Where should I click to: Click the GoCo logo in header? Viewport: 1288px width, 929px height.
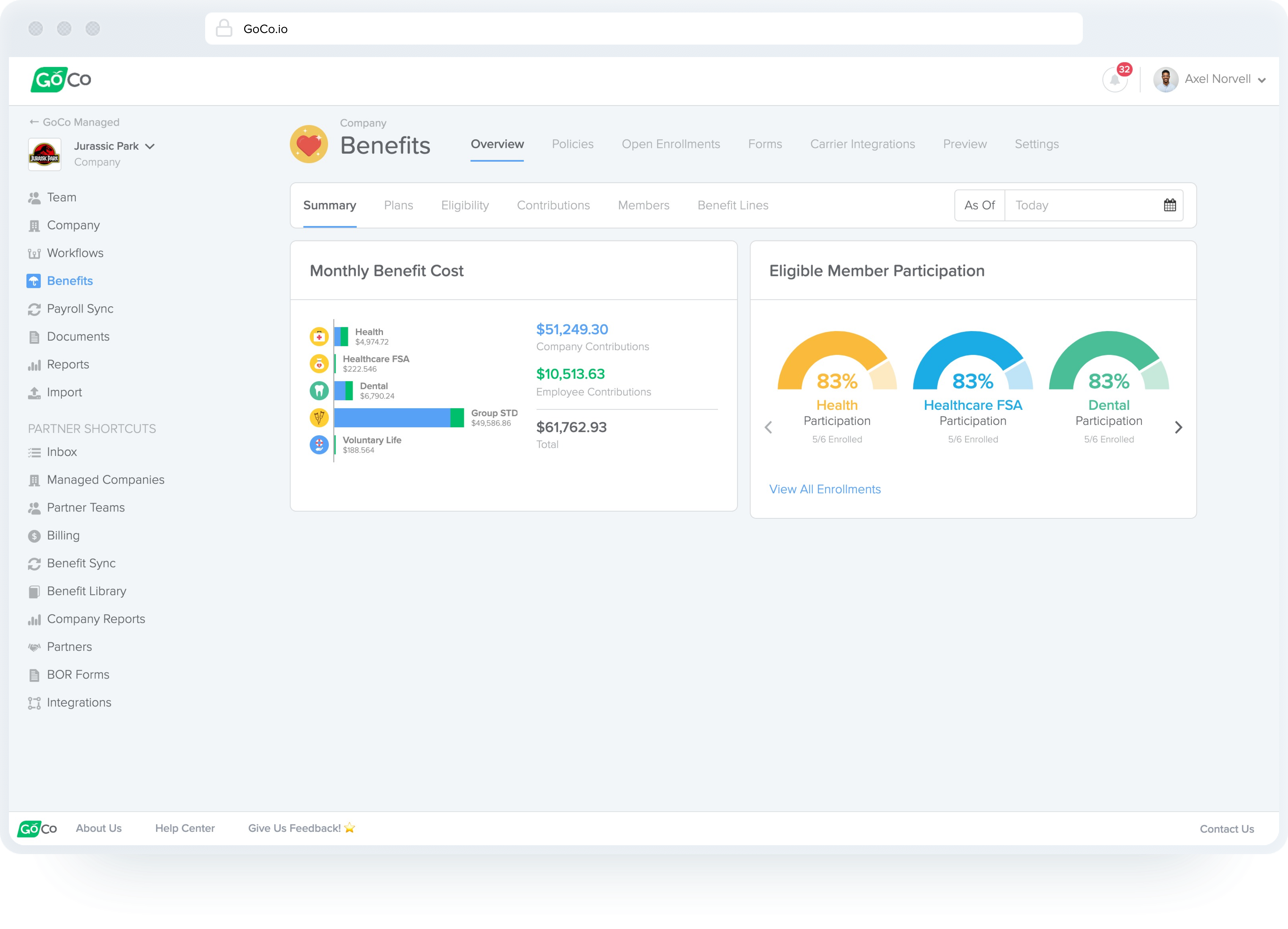coord(61,79)
